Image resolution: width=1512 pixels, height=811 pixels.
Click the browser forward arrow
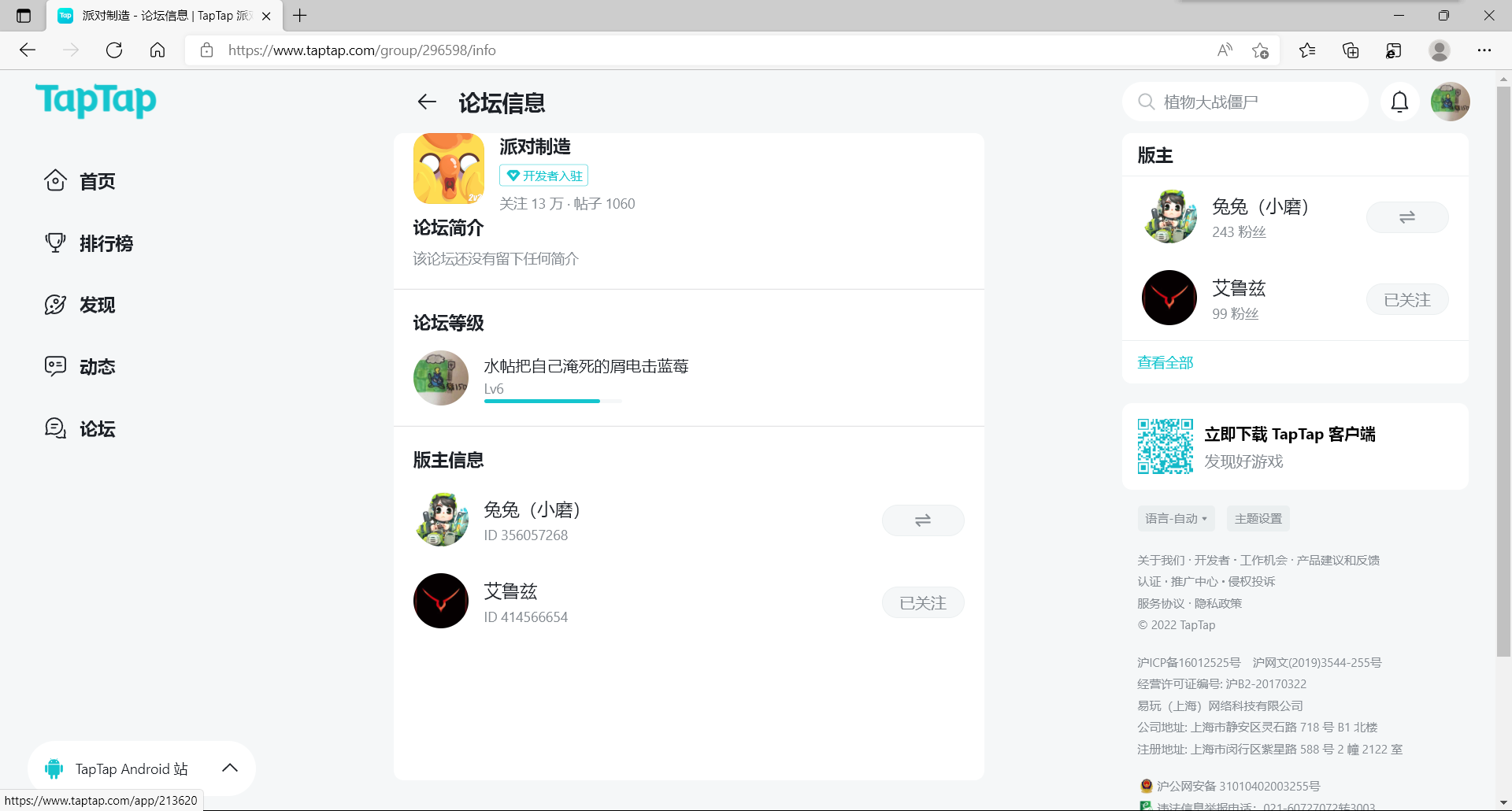tap(71, 50)
